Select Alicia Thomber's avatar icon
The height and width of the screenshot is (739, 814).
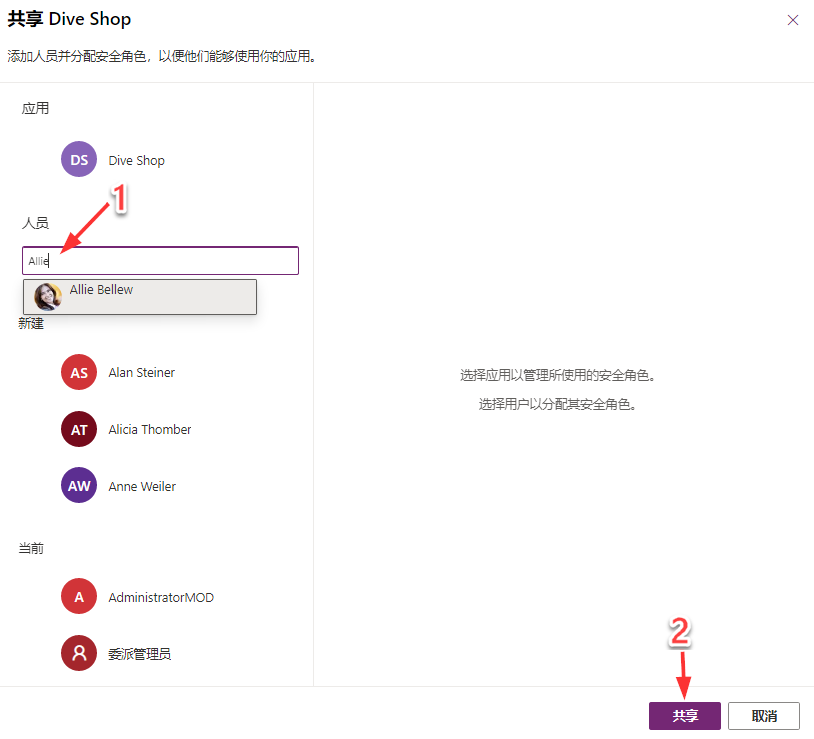[78, 429]
